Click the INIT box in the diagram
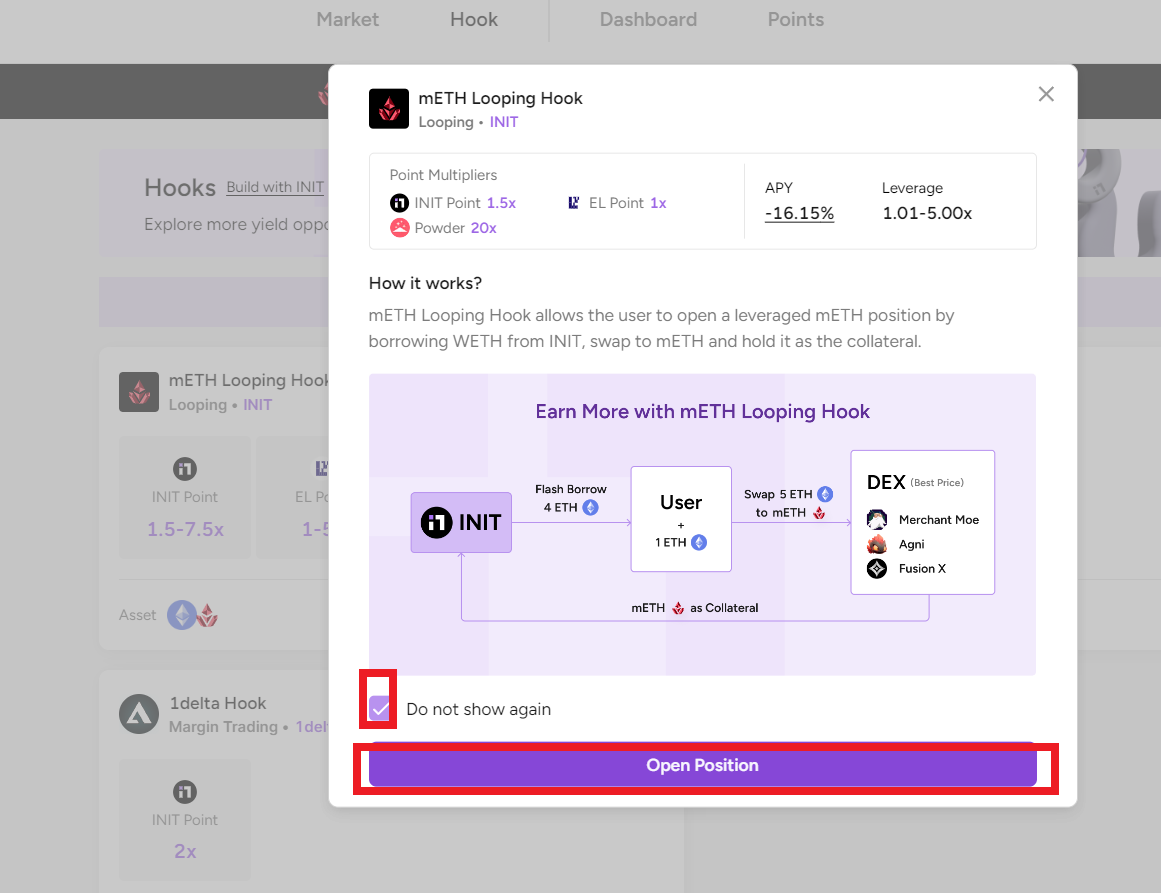1161x893 pixels. pyautogui.click(x=461, y=522)
